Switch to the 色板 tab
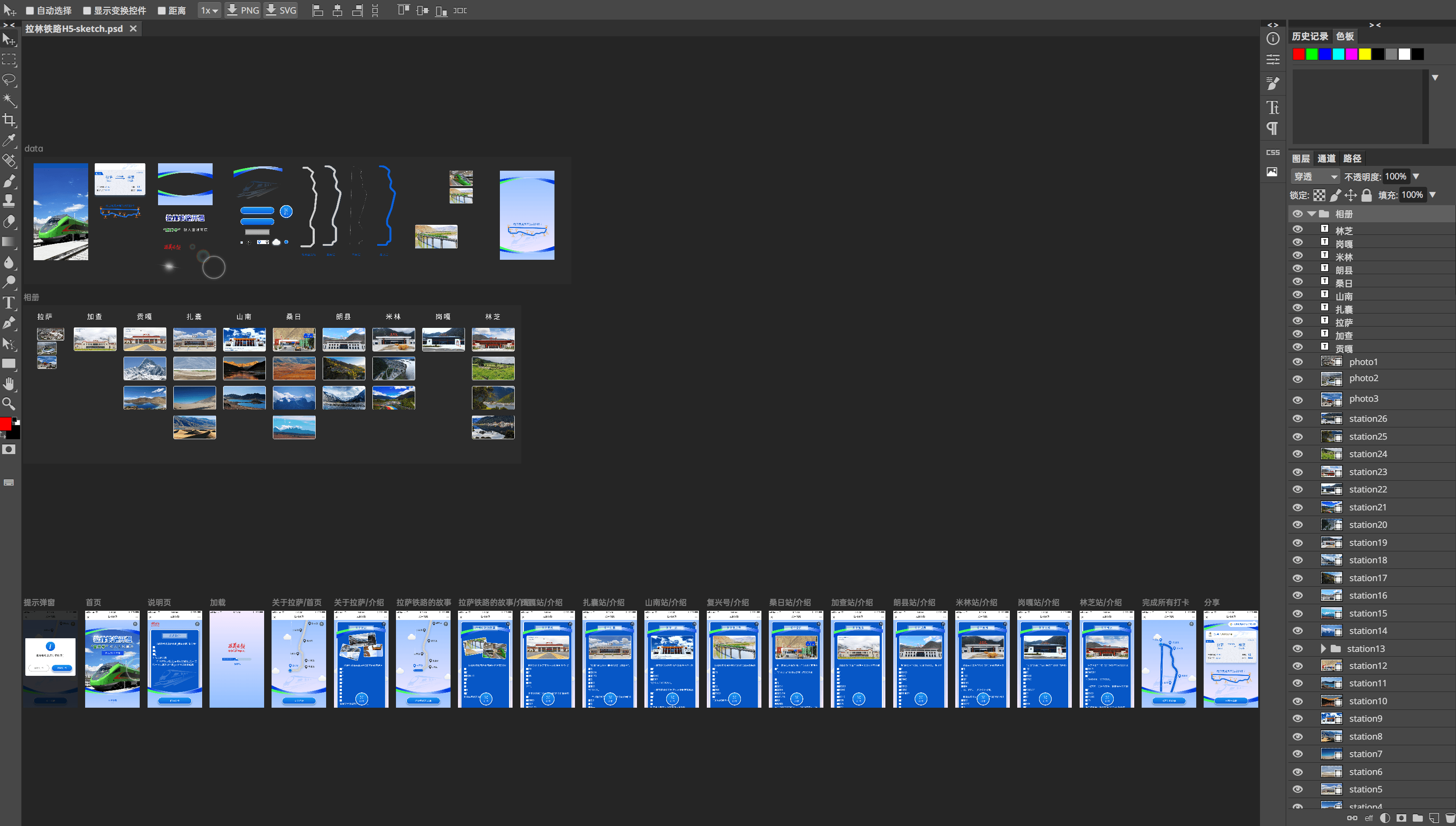 point(1344,36)
